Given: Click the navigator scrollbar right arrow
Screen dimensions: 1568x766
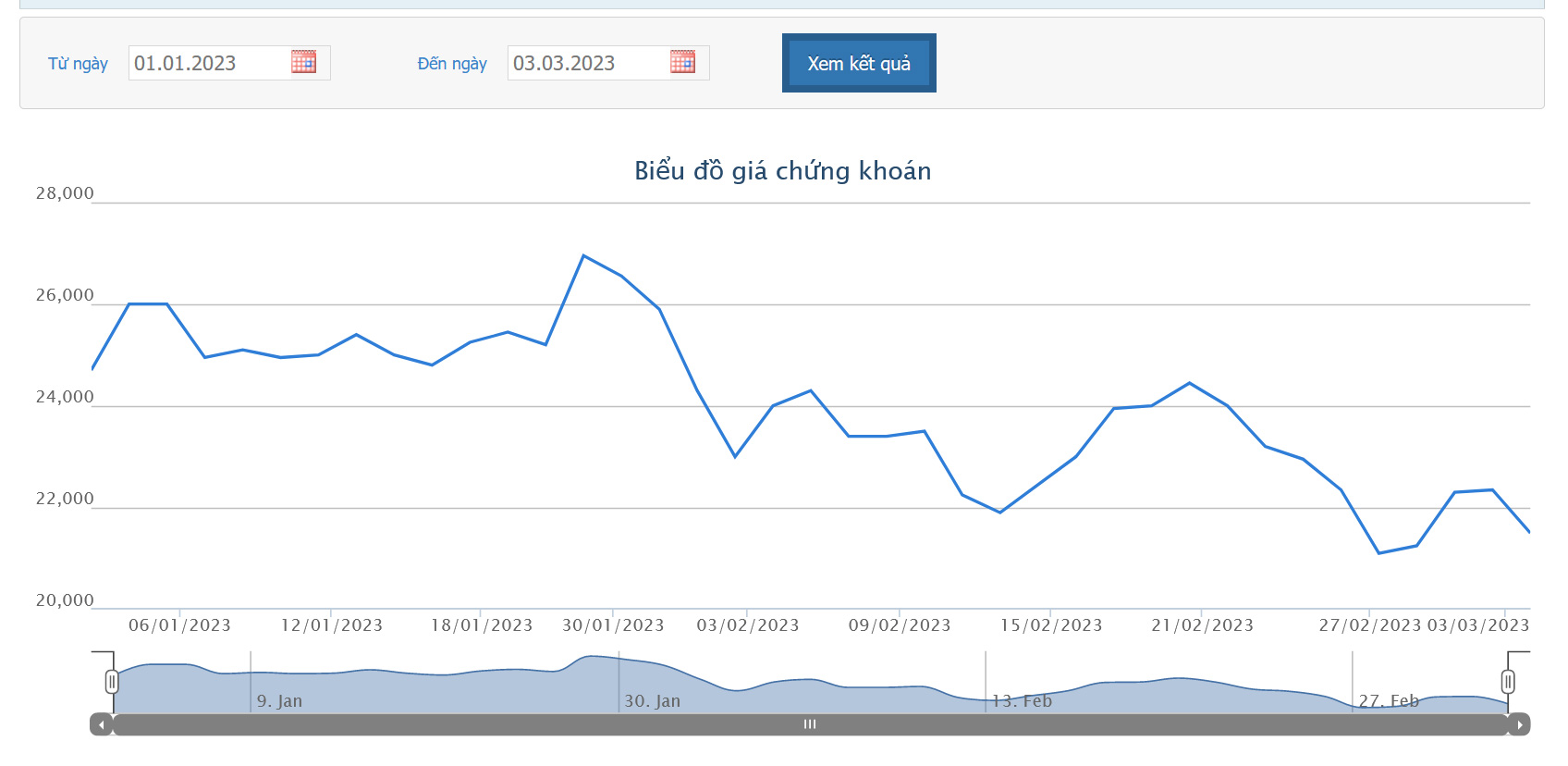Looking at the screenshot, I should pos(1519,724).
